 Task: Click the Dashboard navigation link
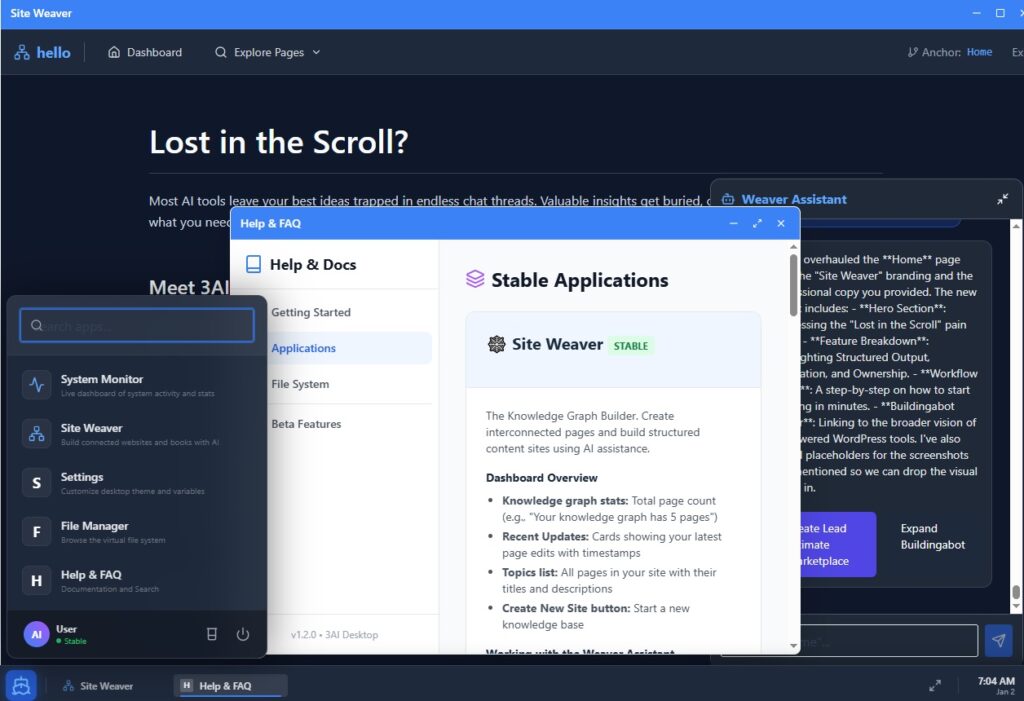click(x=145, y=52)
